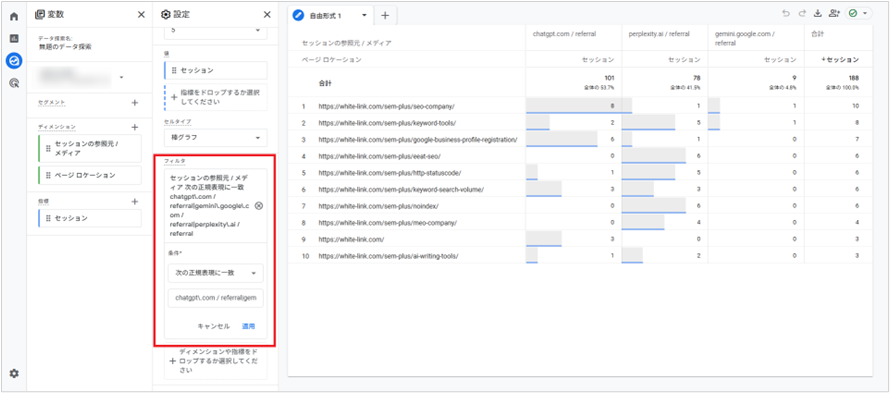Click the seo-company URL in row 1
The image size is (890, 393).
click(386, 106)
